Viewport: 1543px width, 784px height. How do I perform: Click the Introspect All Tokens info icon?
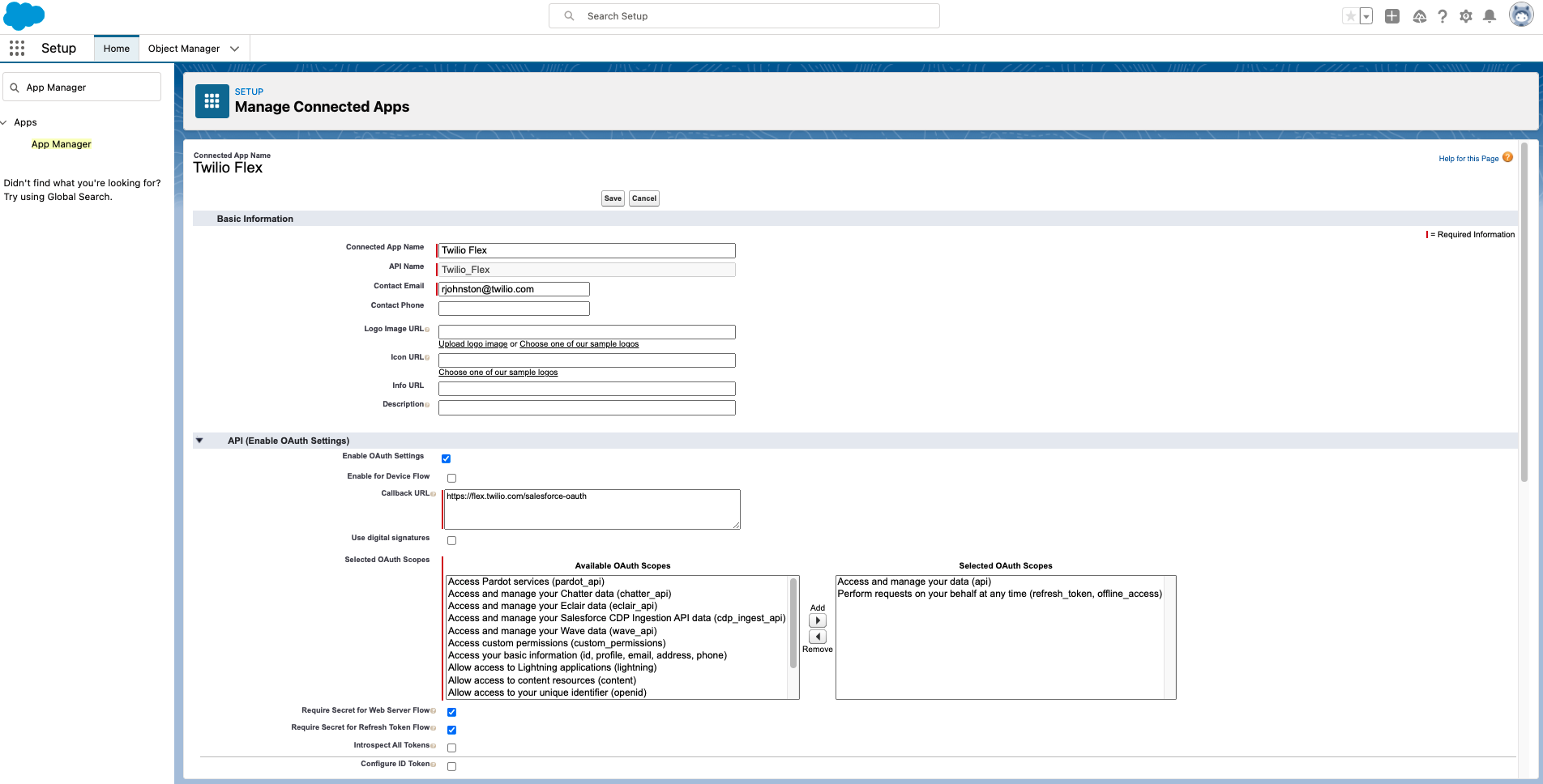pyautogui.click(x=433, y=746)
